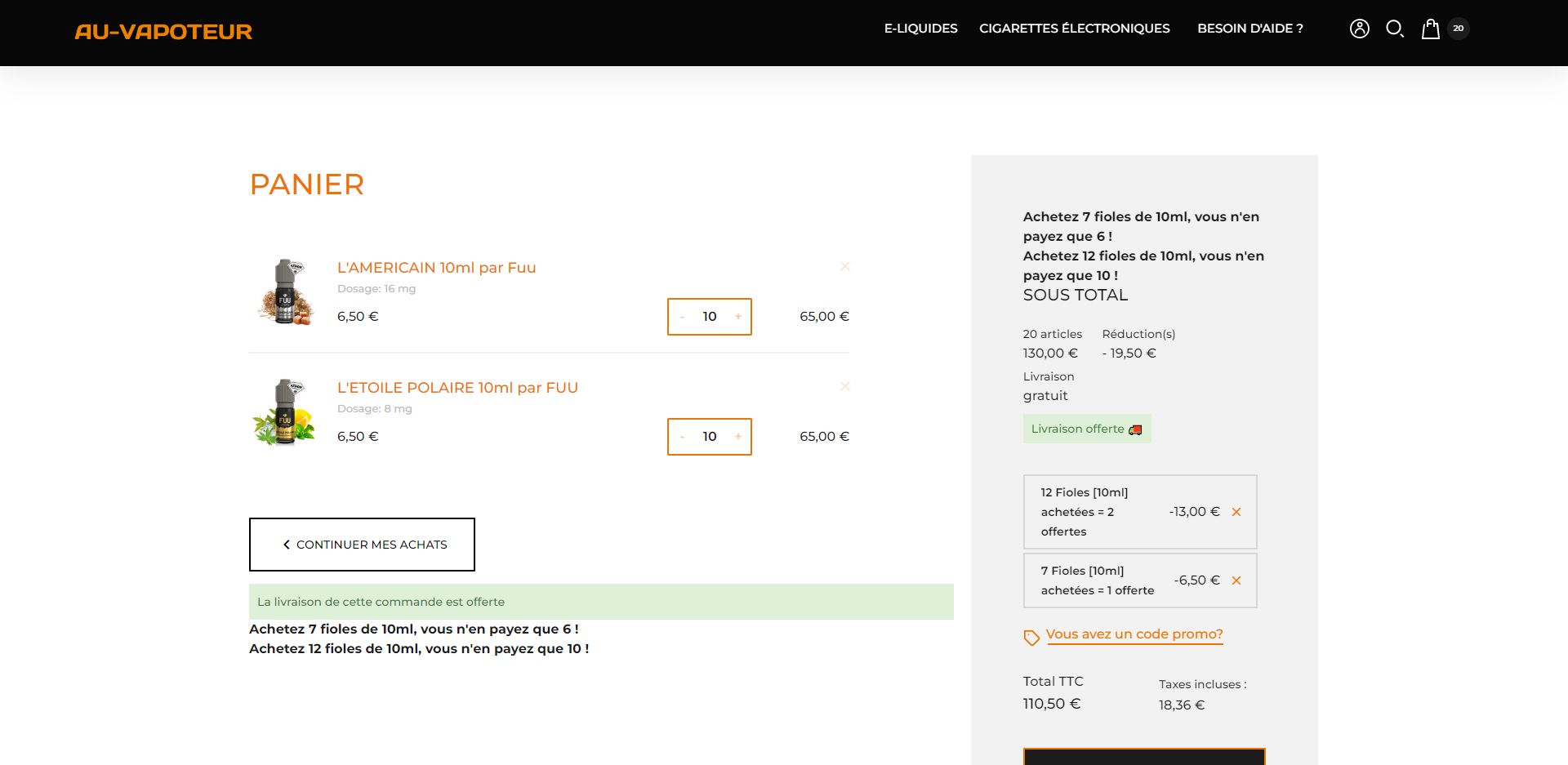Image resolution: width=1568 pixels, height=765 pixels.
Task: Remove L'AMERICAIN 10ml from the cart
Action: click(845, 266)
